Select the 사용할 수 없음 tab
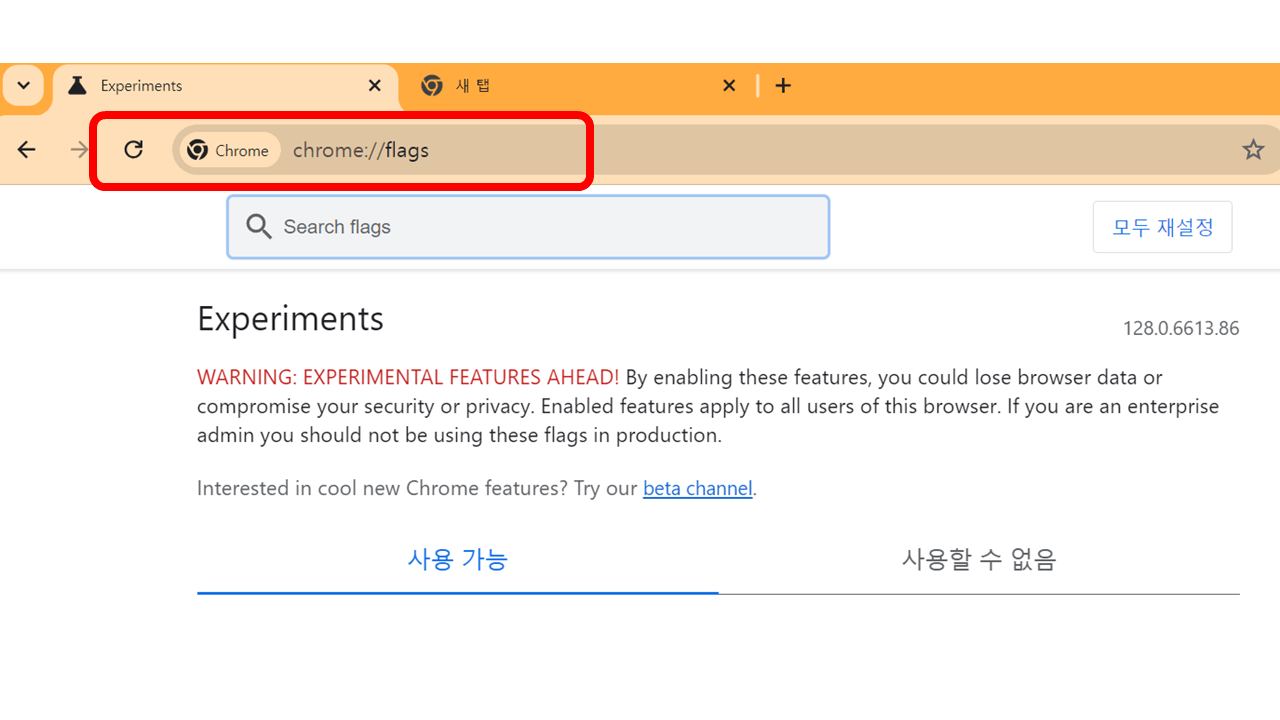The image size is (1280, 720). [979, 559]
